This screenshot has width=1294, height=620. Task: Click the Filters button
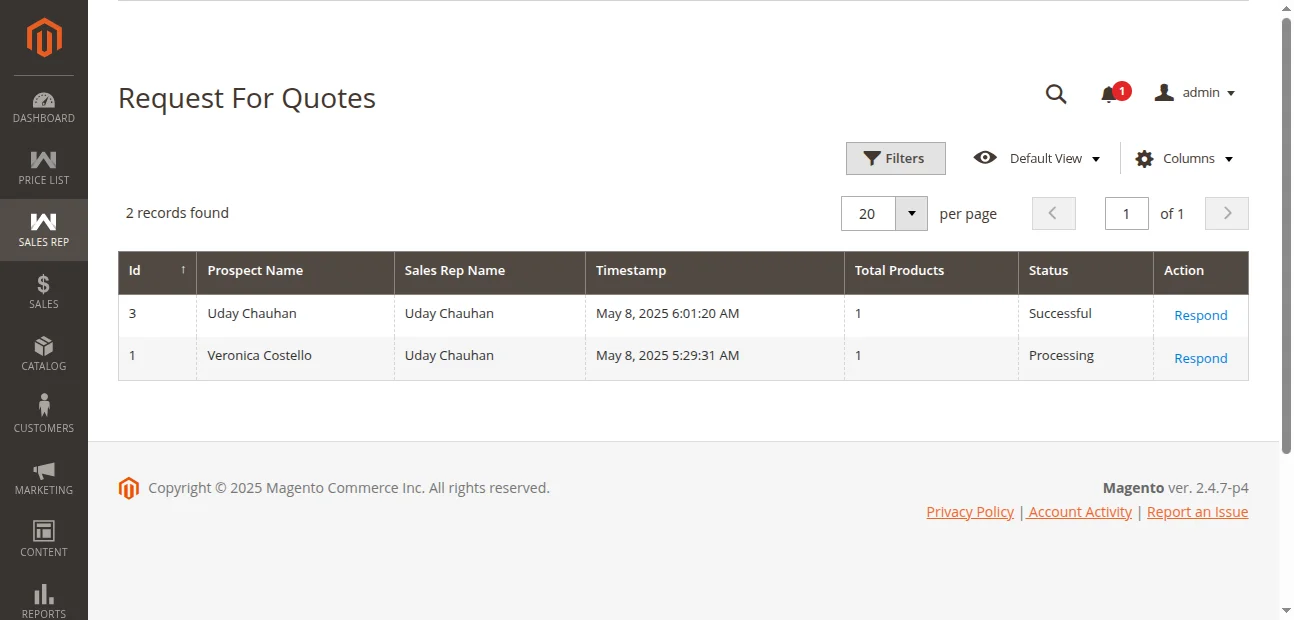click(895, 158)
